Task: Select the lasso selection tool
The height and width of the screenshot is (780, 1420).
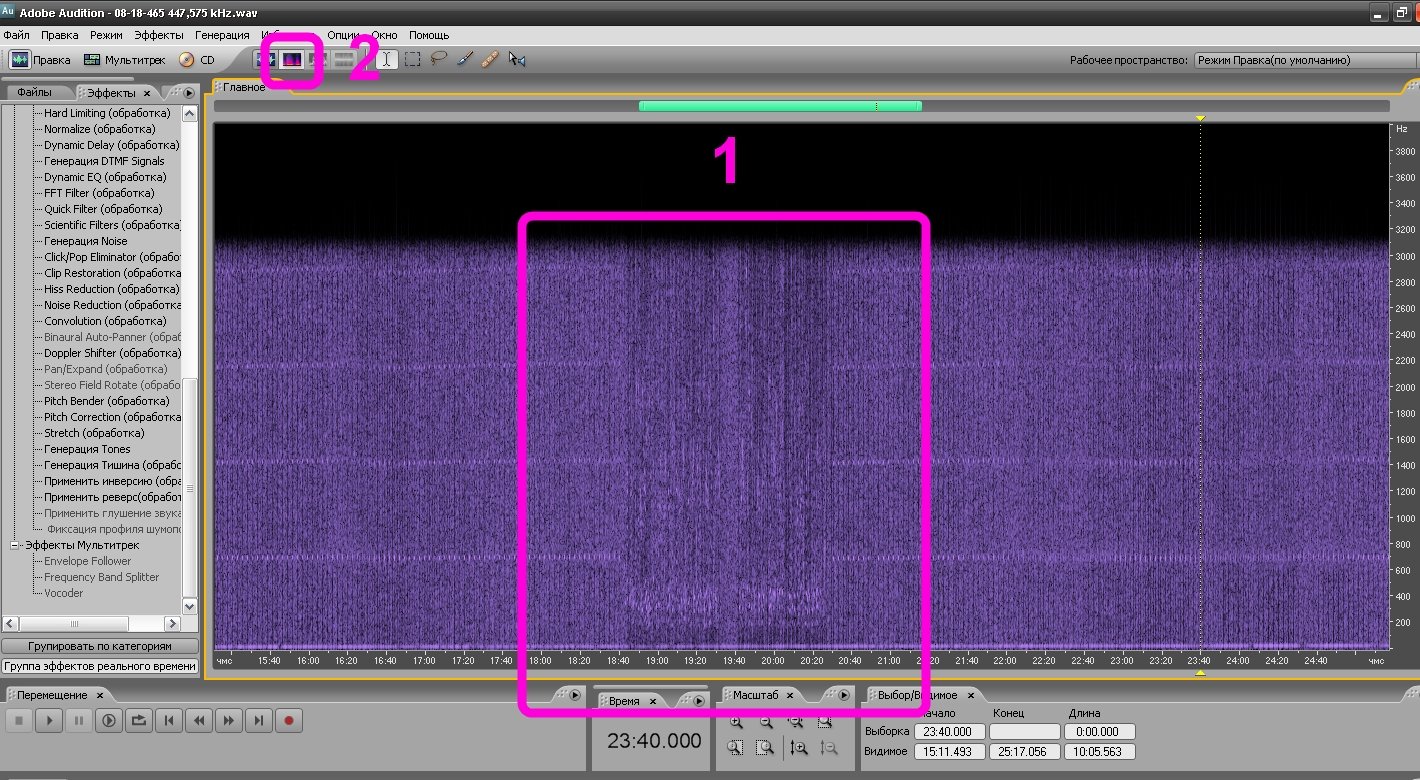Action: pos(438,60)
